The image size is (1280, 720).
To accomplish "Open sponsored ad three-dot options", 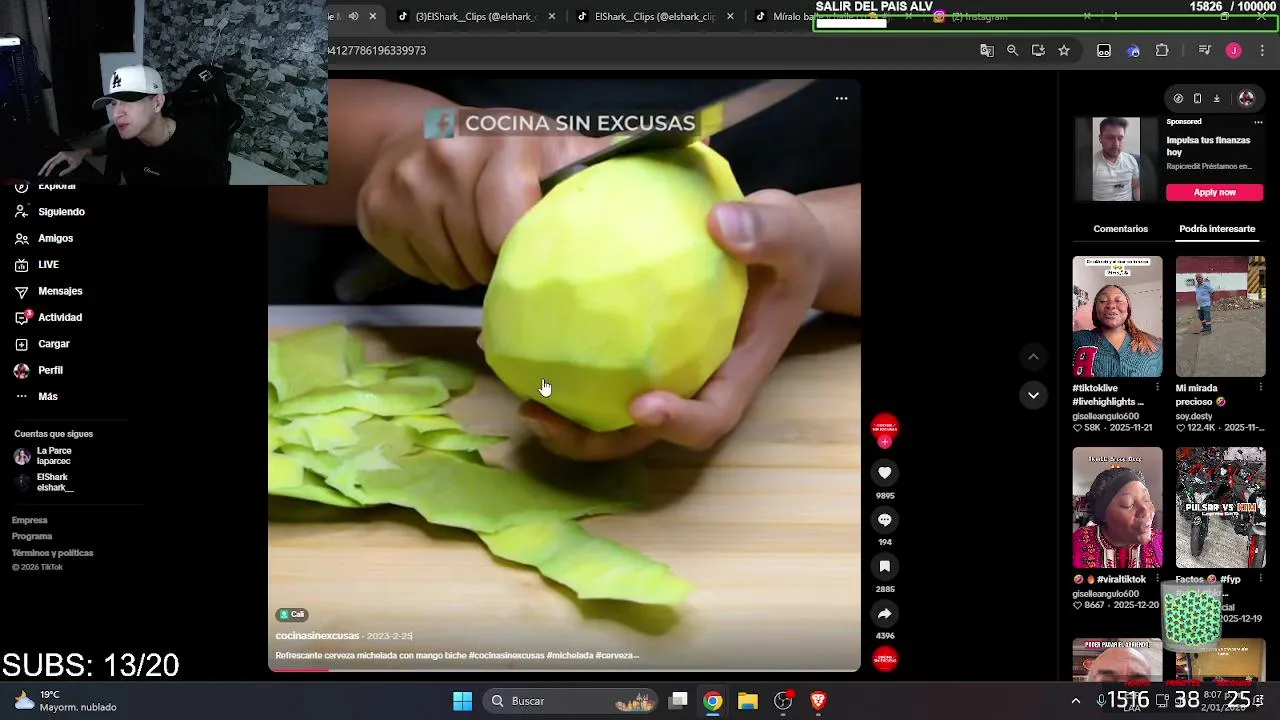I will tap(1258, 122).
